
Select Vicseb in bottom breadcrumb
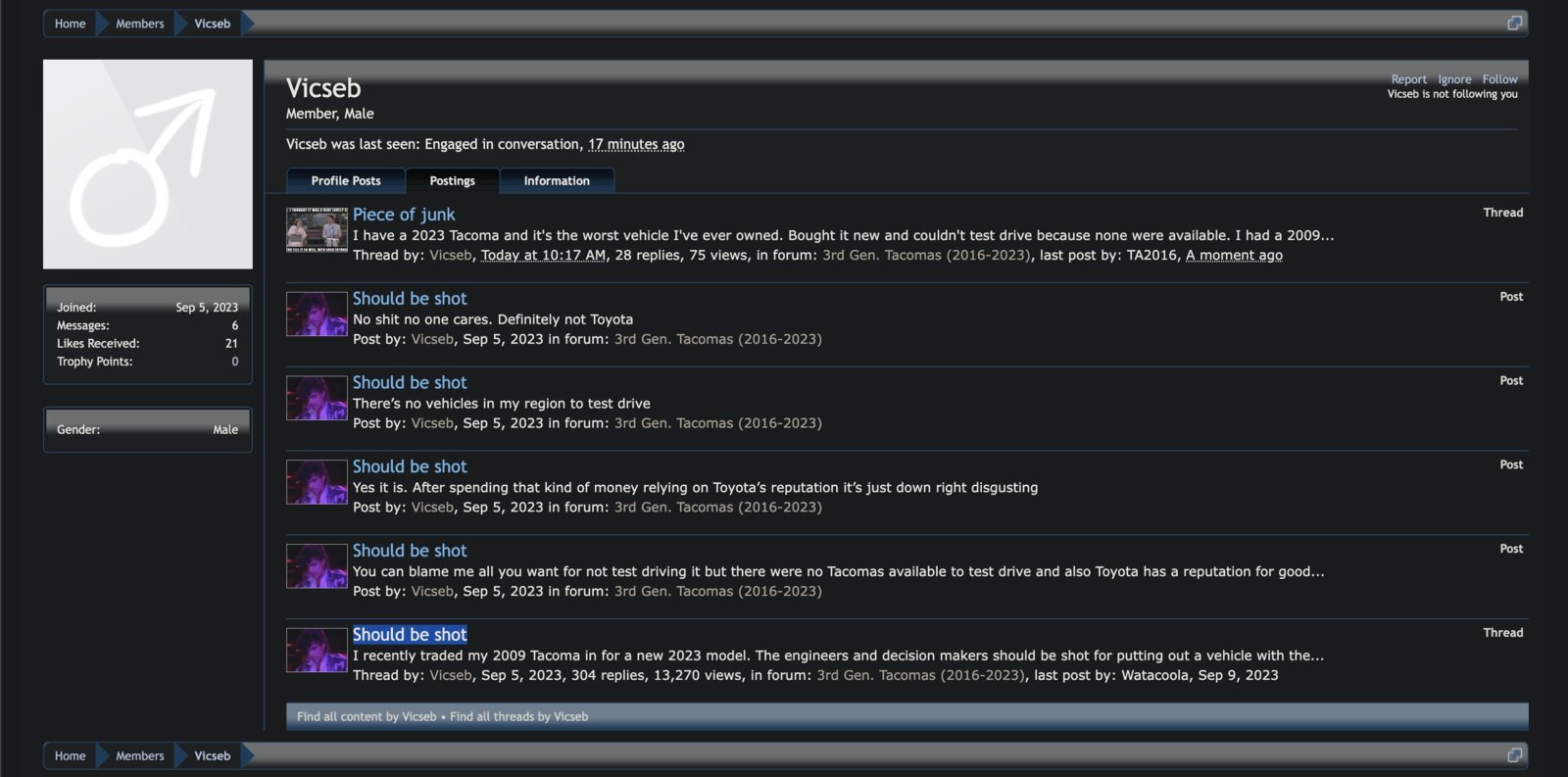click(x=212, y=754)
